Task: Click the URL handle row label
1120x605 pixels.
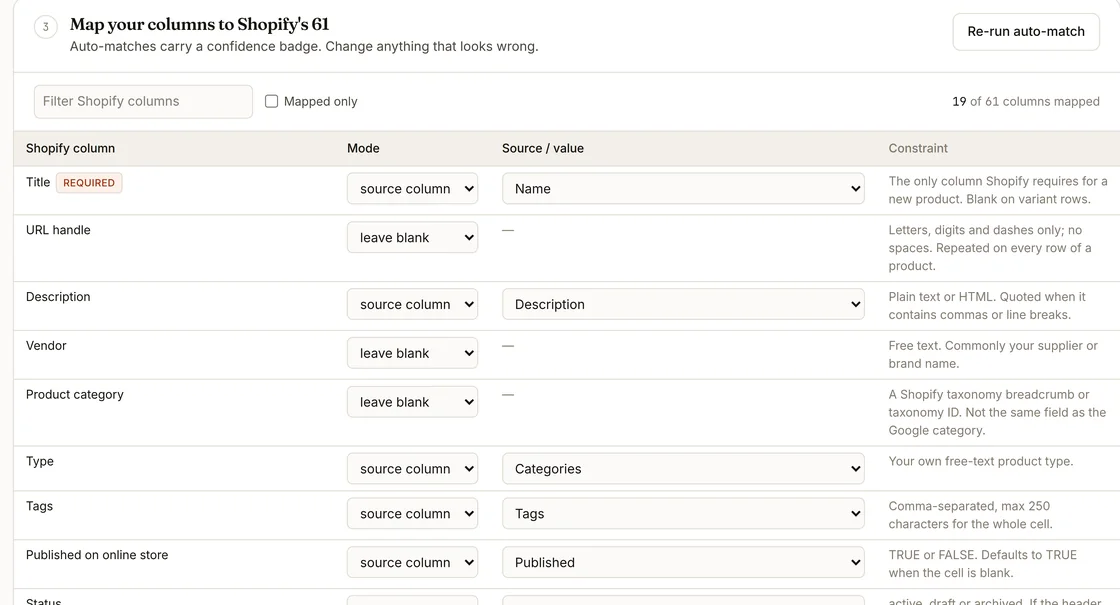Action: (58, 230)
